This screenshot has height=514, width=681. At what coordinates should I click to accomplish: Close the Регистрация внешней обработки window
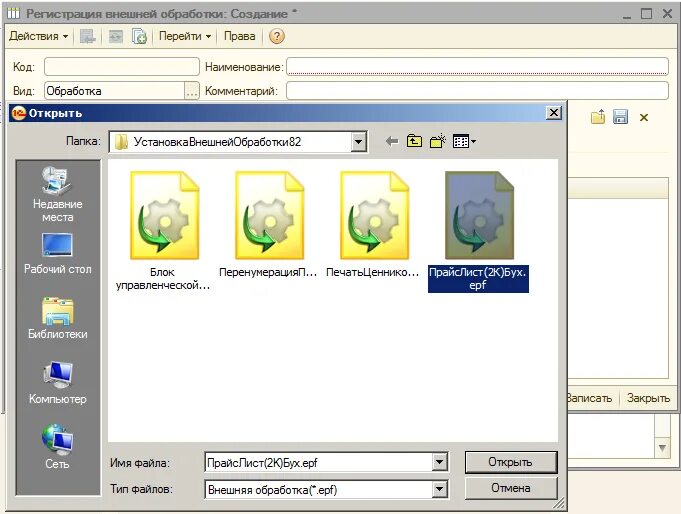668,14
